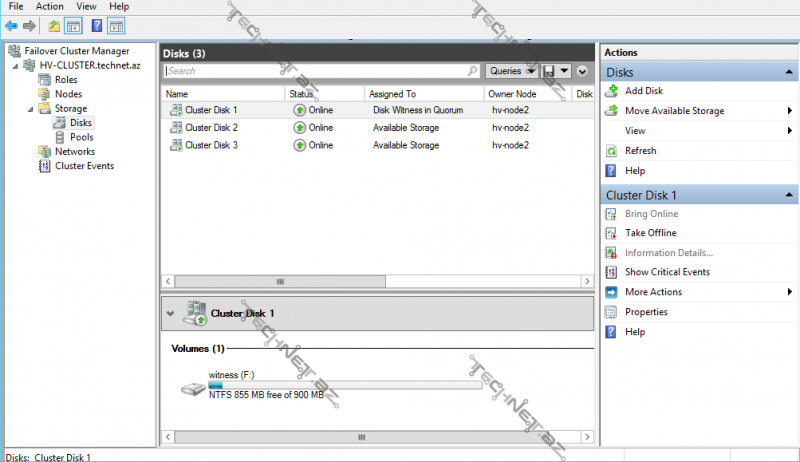Viewport: 800px width, 462px height.
Task: Click the witness (F:) volume usage bar
Action: point(345,385)
